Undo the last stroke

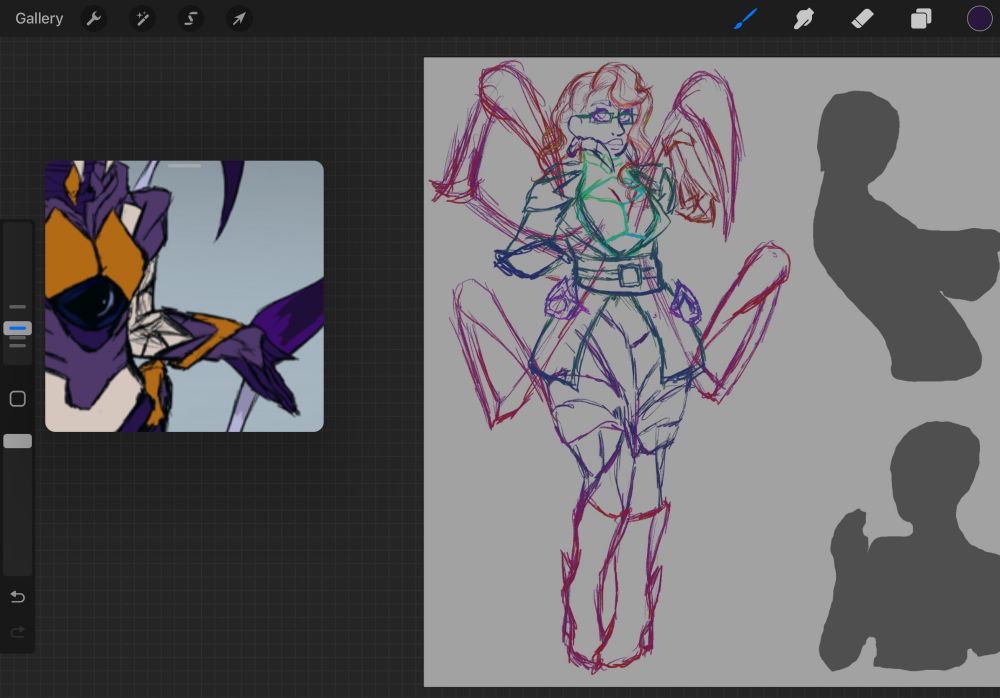pos(18,597)
